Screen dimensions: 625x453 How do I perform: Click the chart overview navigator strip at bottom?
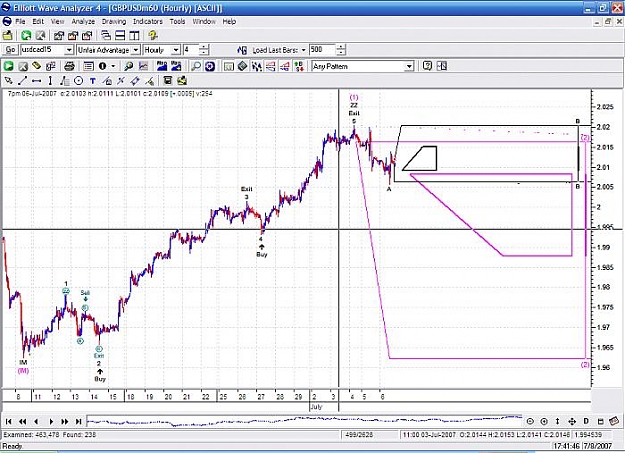coord(304,421)
